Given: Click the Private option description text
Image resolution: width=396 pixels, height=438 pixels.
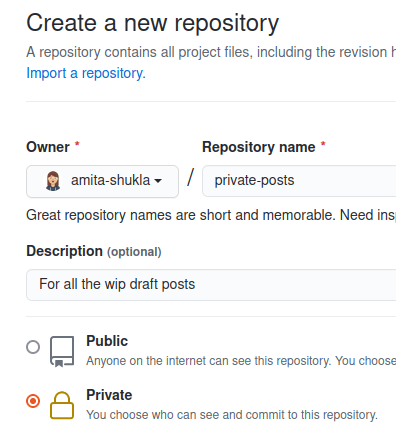Looking at the screenshot, I should point(232,415).
